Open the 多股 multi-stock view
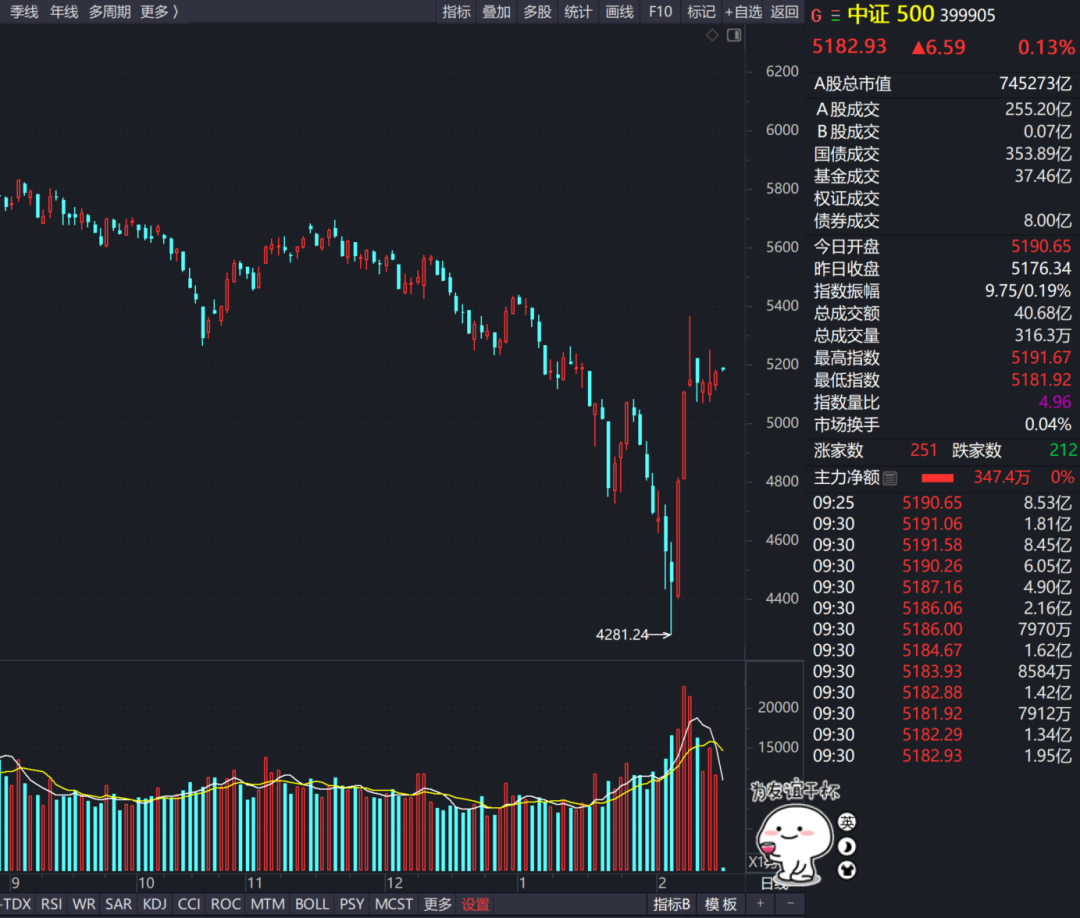This screenshot has height=918, width=1080. 537,12
